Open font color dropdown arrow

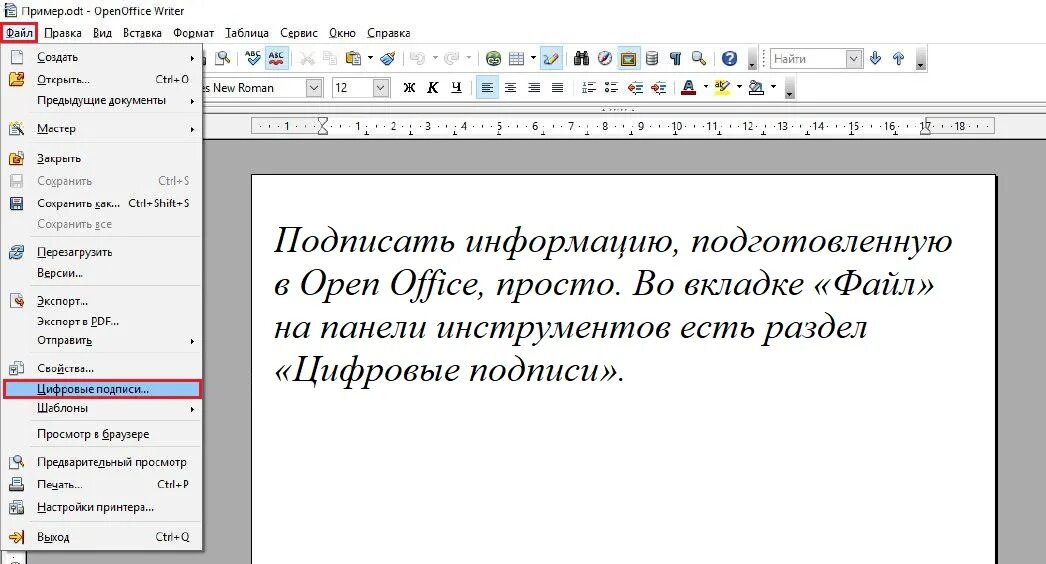pos(706,87)
